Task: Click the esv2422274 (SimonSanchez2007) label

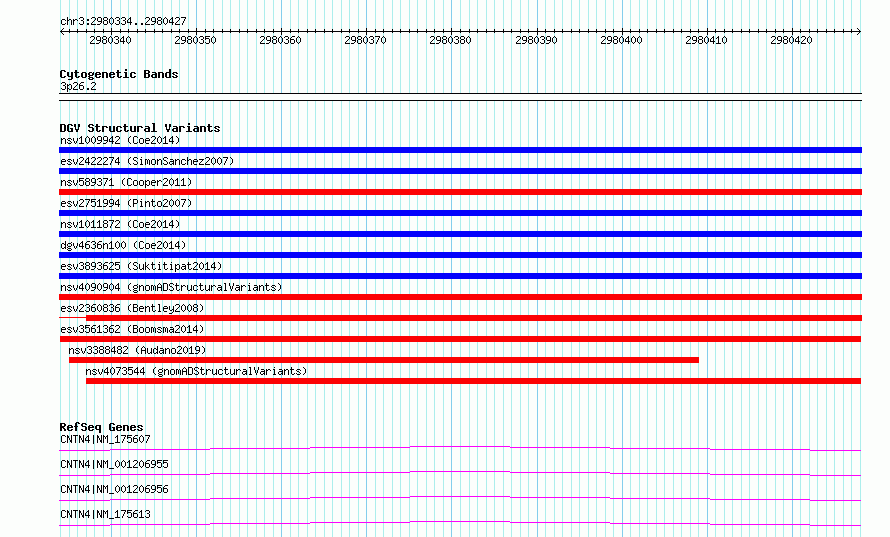Action: 147,161
